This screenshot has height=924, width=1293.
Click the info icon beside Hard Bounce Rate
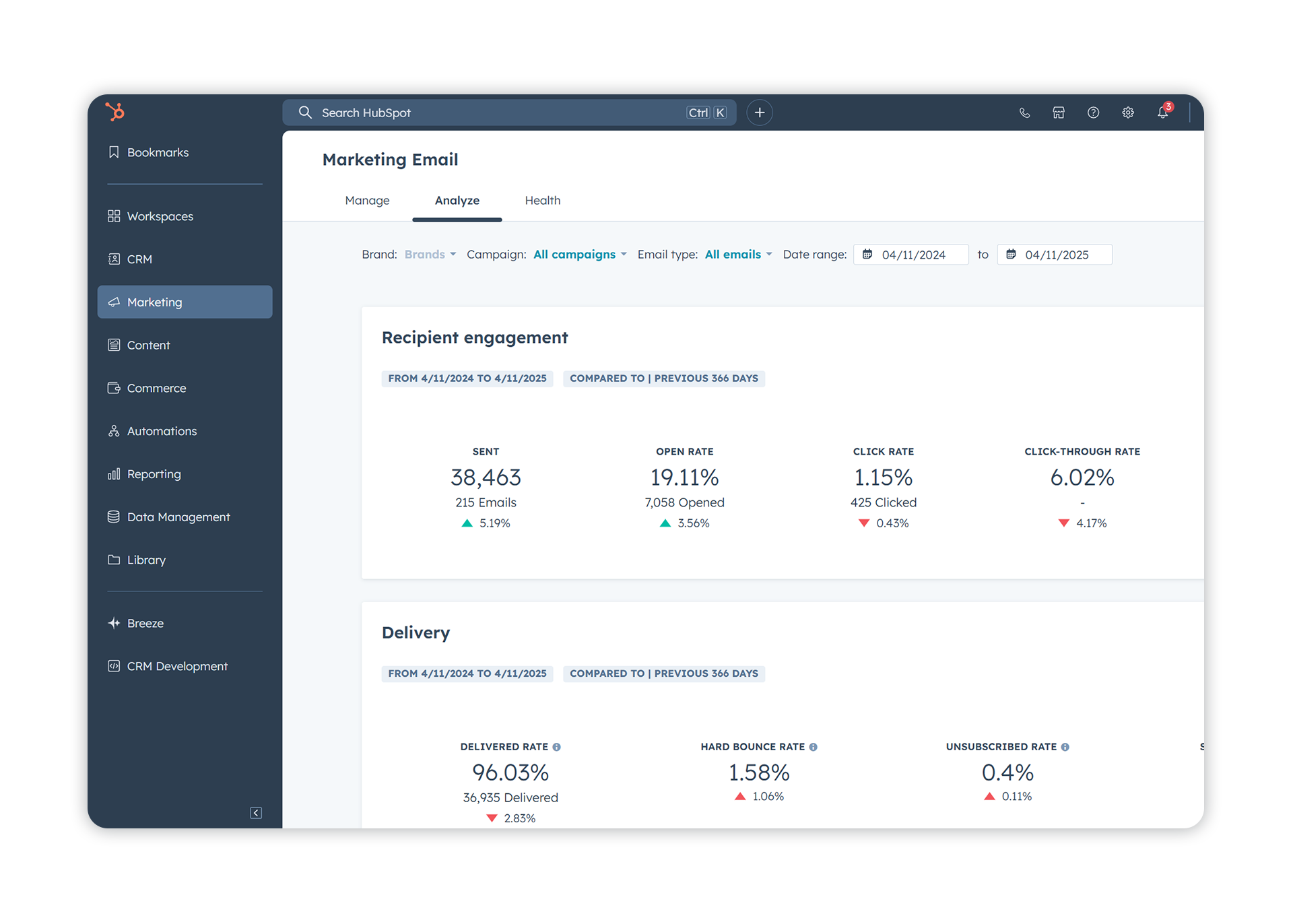814,746
